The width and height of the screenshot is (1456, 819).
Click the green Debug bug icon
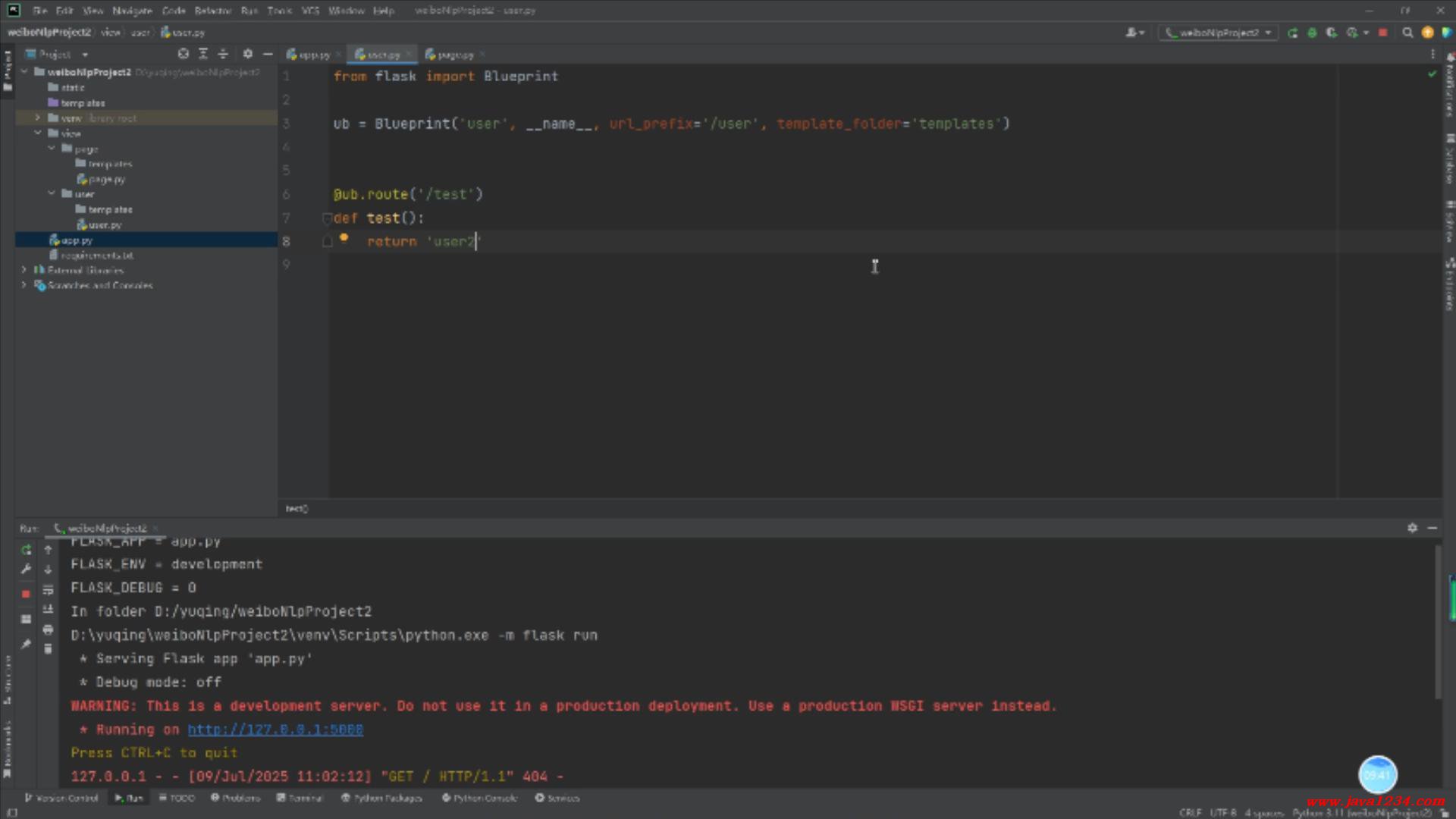(1312, 33)
